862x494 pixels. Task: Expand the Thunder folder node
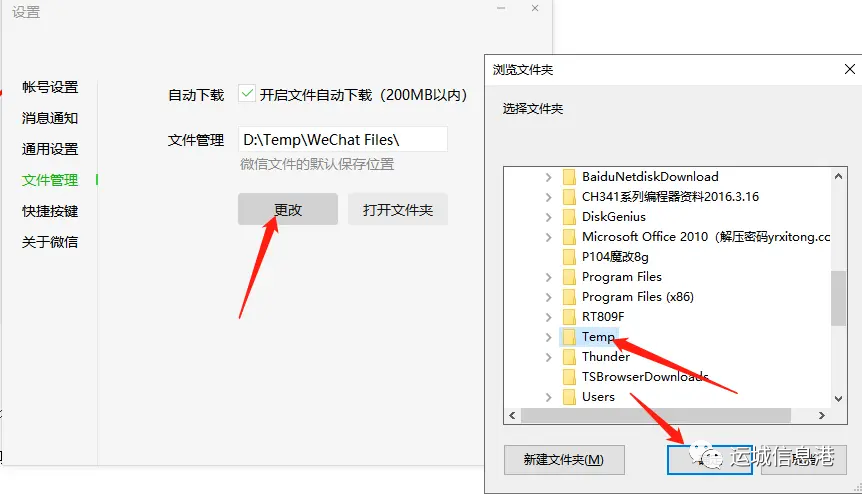(548, 357)
